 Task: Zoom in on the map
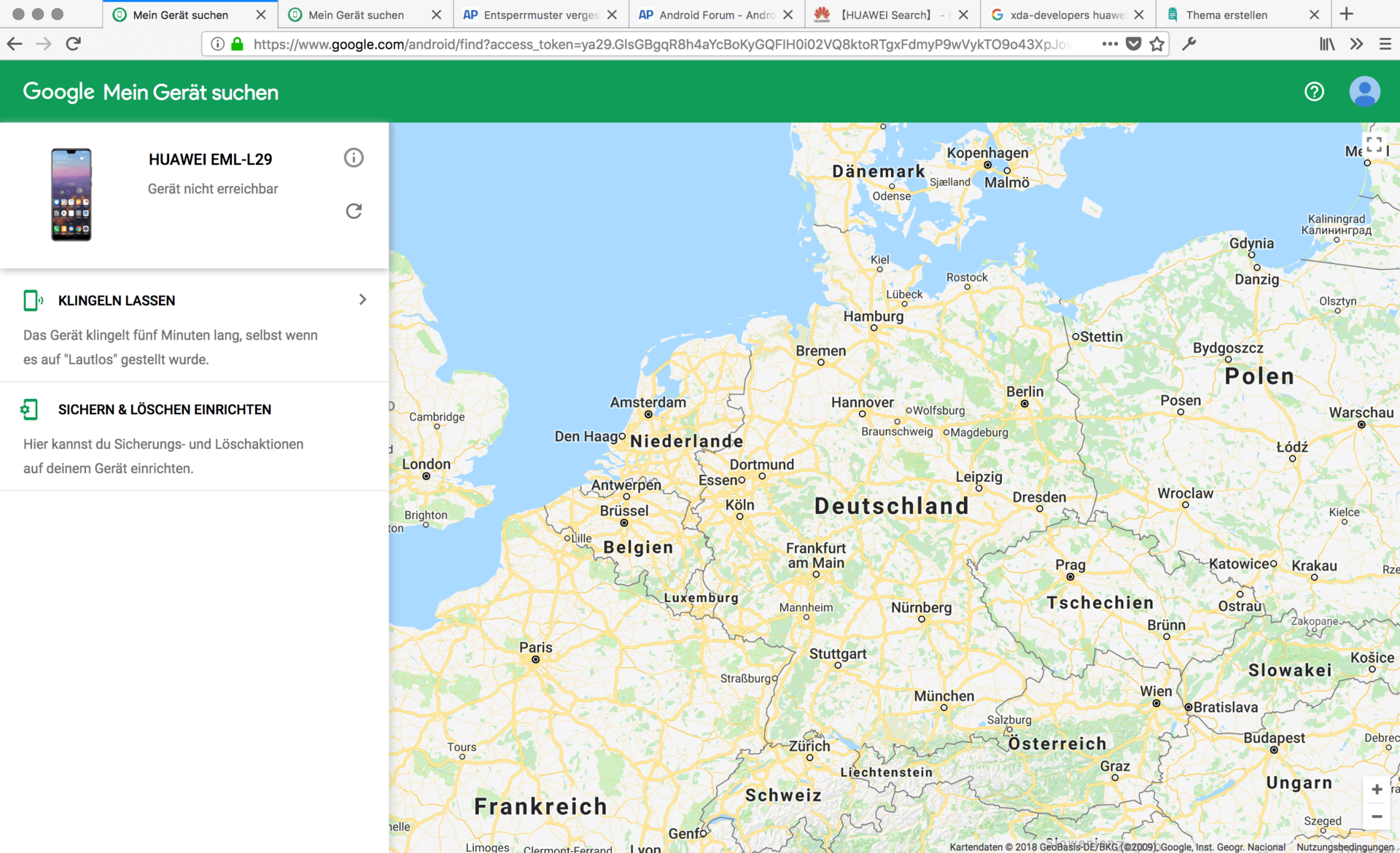point(1377,790)
